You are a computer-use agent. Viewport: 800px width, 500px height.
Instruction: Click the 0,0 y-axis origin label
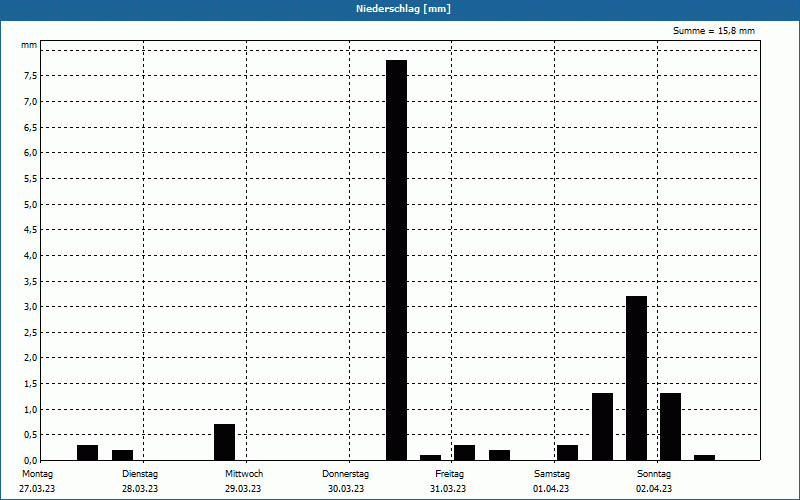tap(30, 460)
